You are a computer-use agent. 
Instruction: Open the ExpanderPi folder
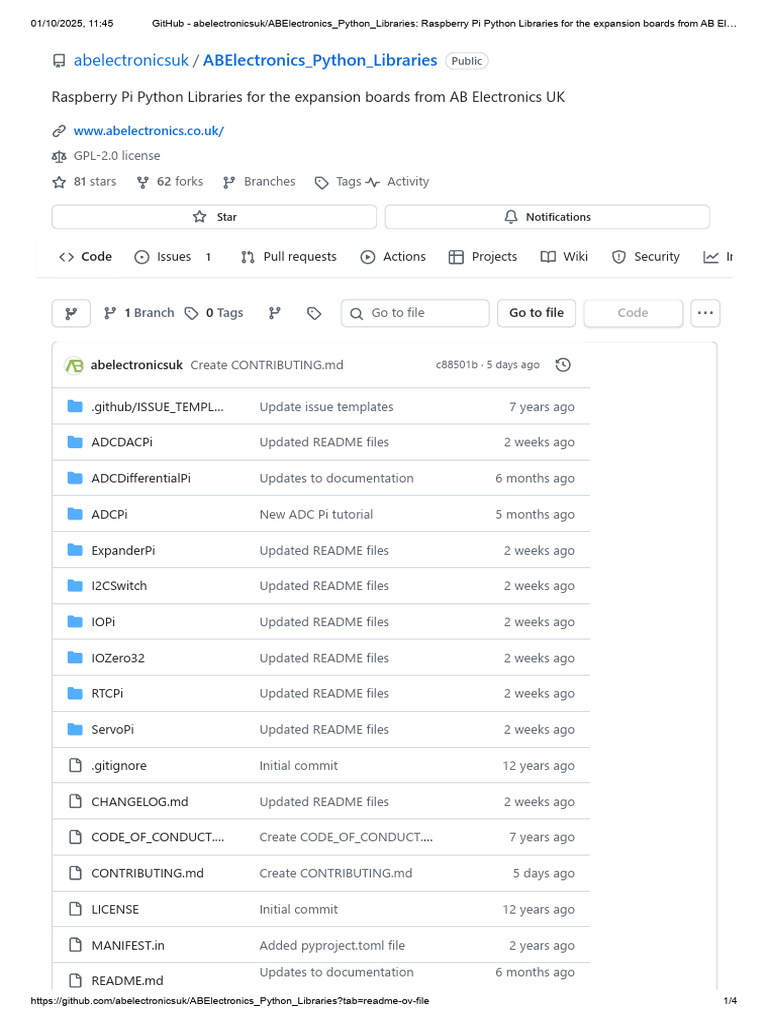pos(123,551)
